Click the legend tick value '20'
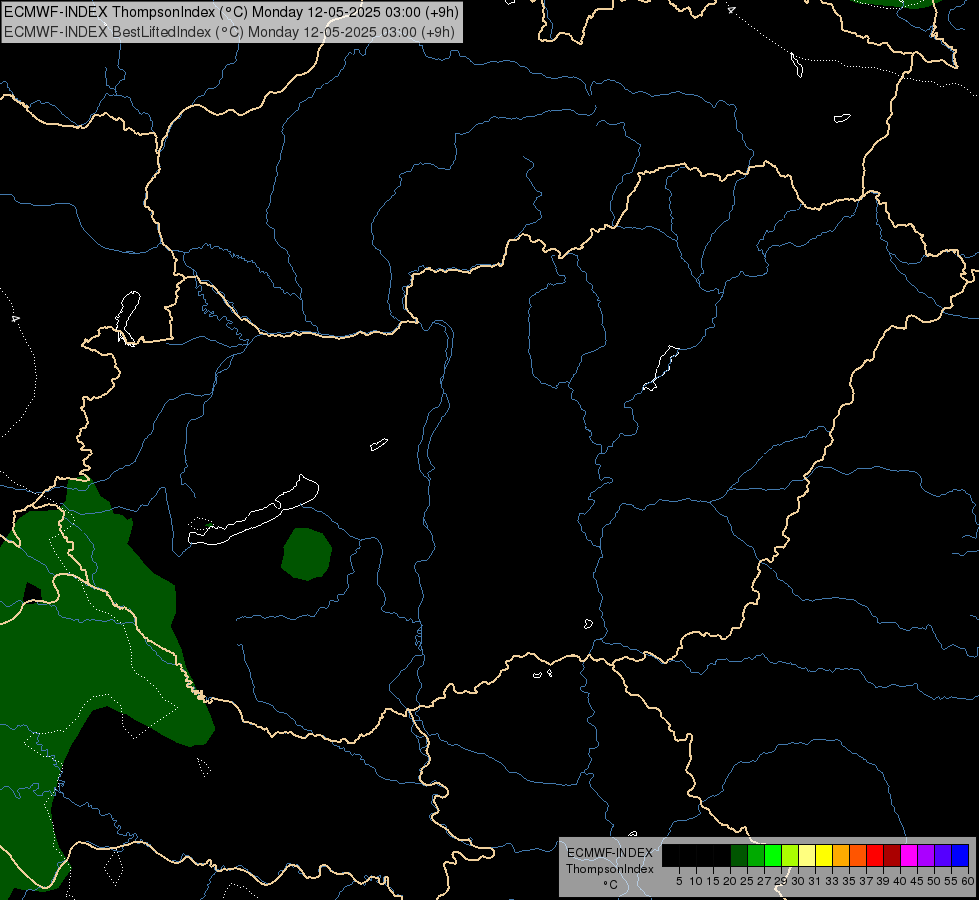 coord(731,881)
